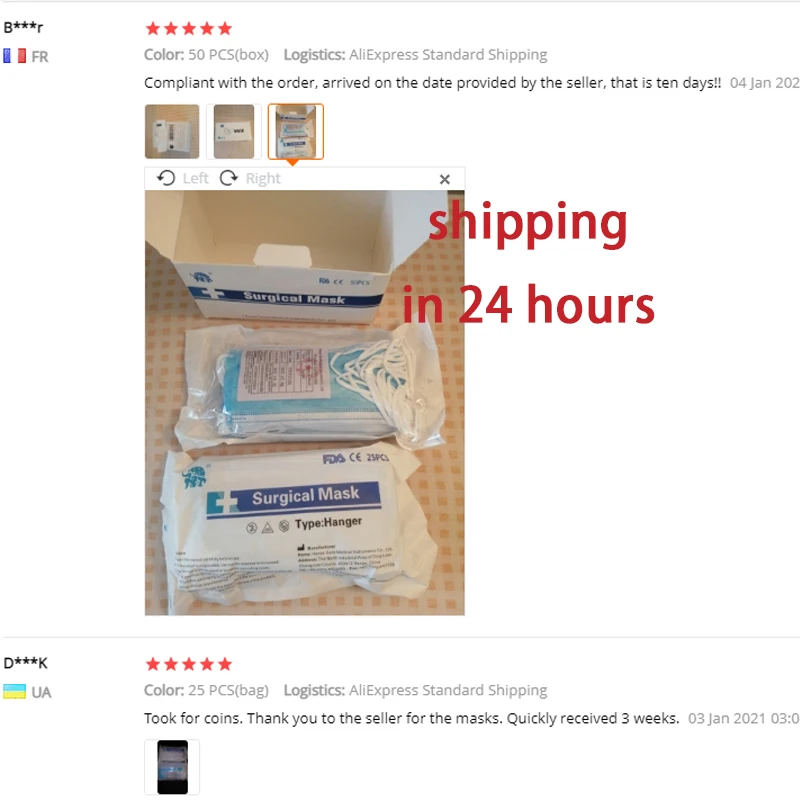The height and width of the screenshot is (800, 800).
Task: Click the '25 PCS(bag)' color text
Action: [228, 690]
